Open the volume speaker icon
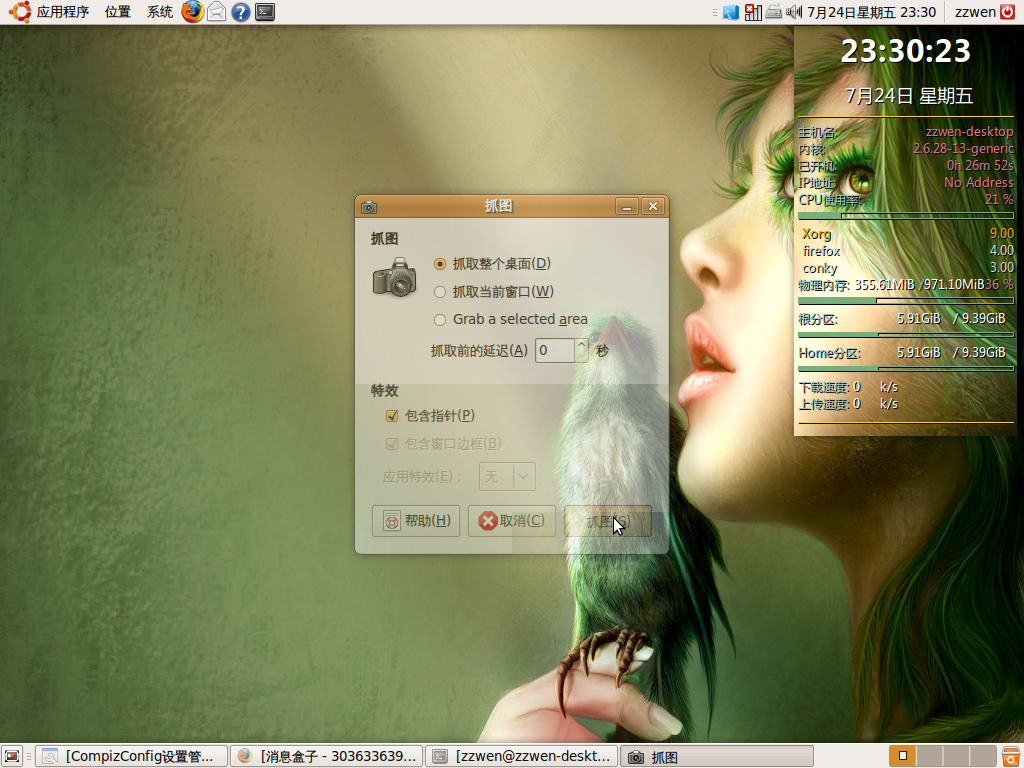This screenshot has width=1024, height=768. click(794, 12)
